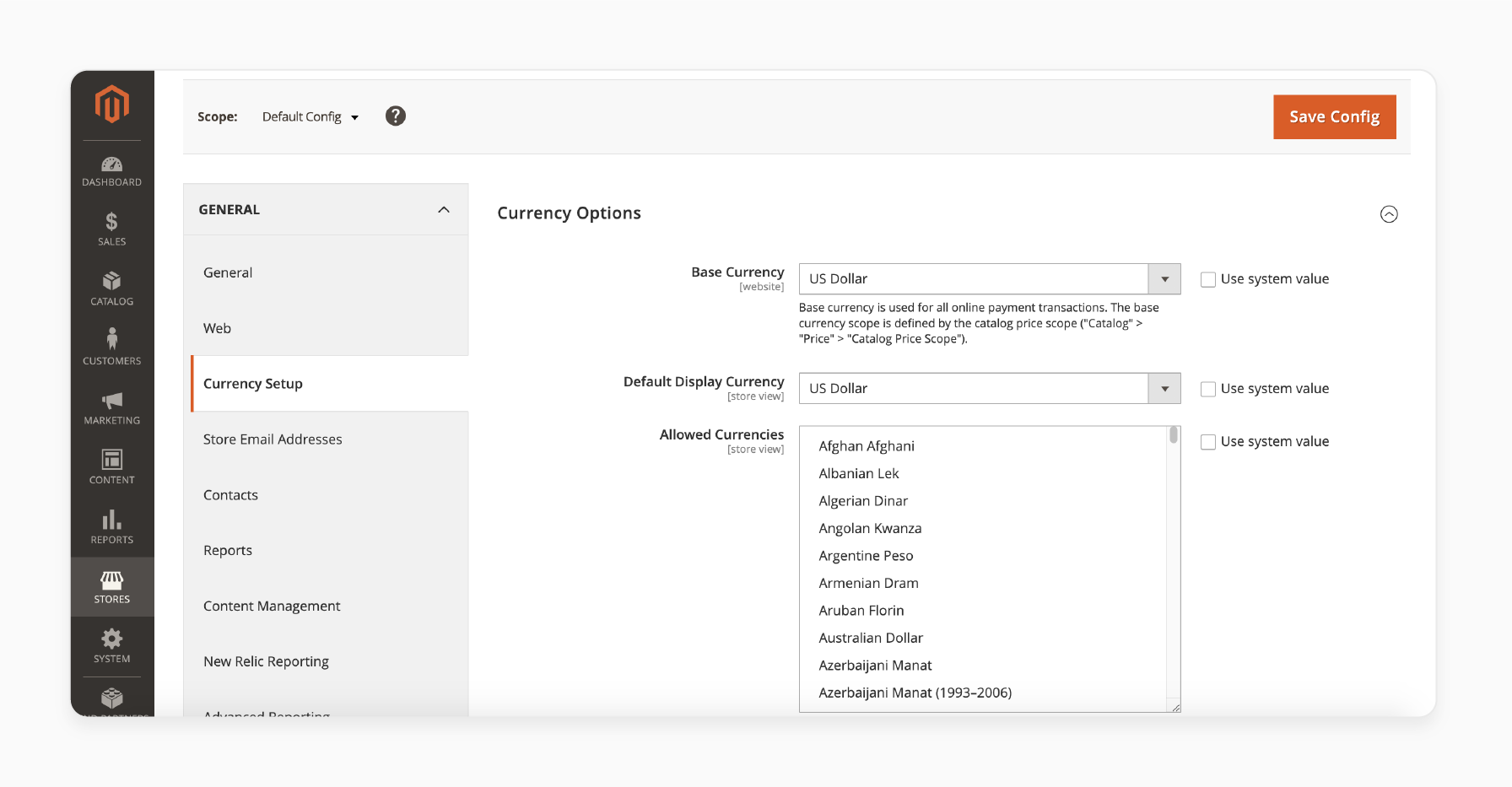Open the New Relic Reporting tab
The height and width of the screenshot is (787, 1512).
tap(326, 661)
